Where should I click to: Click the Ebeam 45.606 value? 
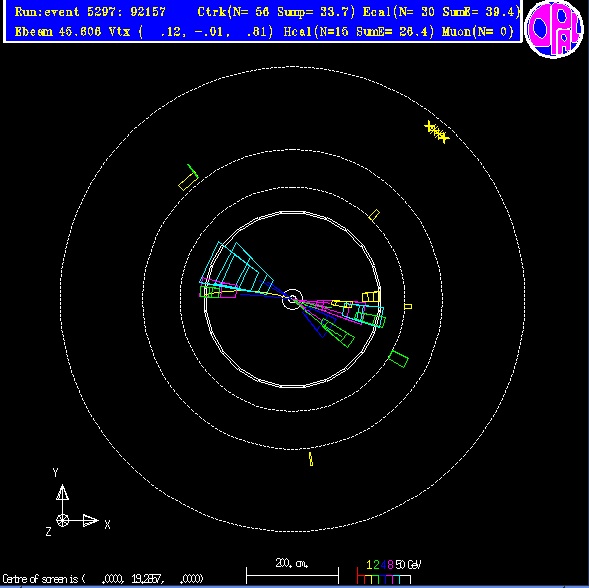coord(58,32)
